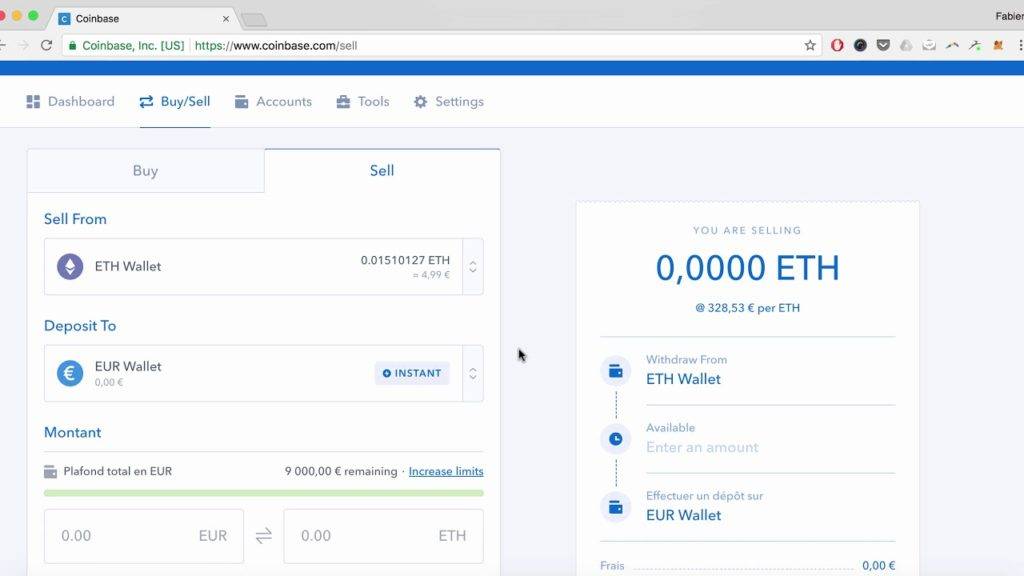Click the grey cloud extension icon
The width and height of the screenshot is (1024, 576).
pos(906,45)
